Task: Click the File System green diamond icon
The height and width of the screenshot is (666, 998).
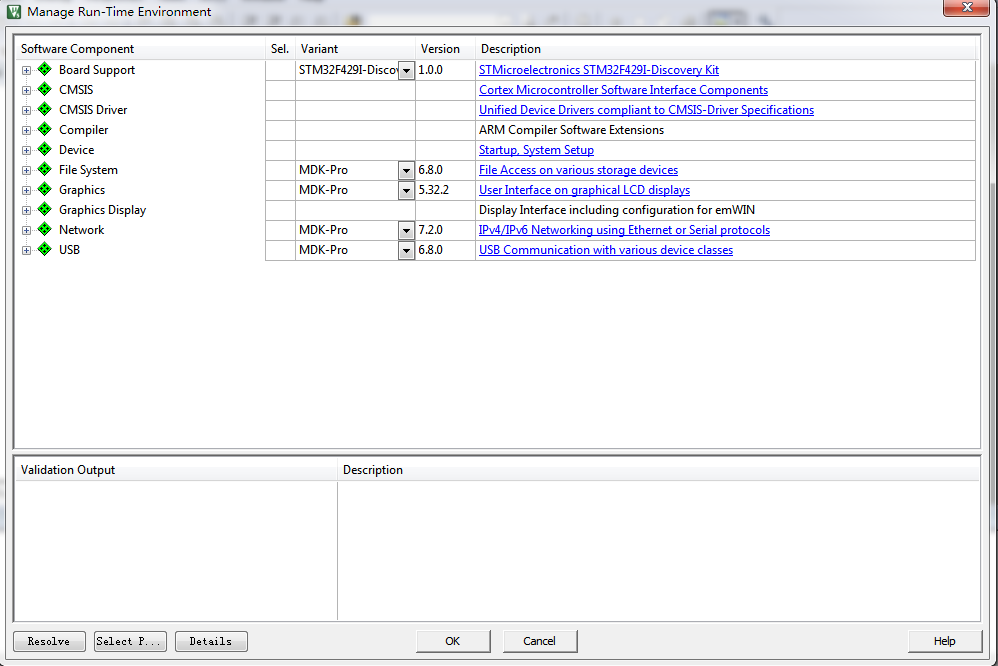Action: [x=45, y=169]
